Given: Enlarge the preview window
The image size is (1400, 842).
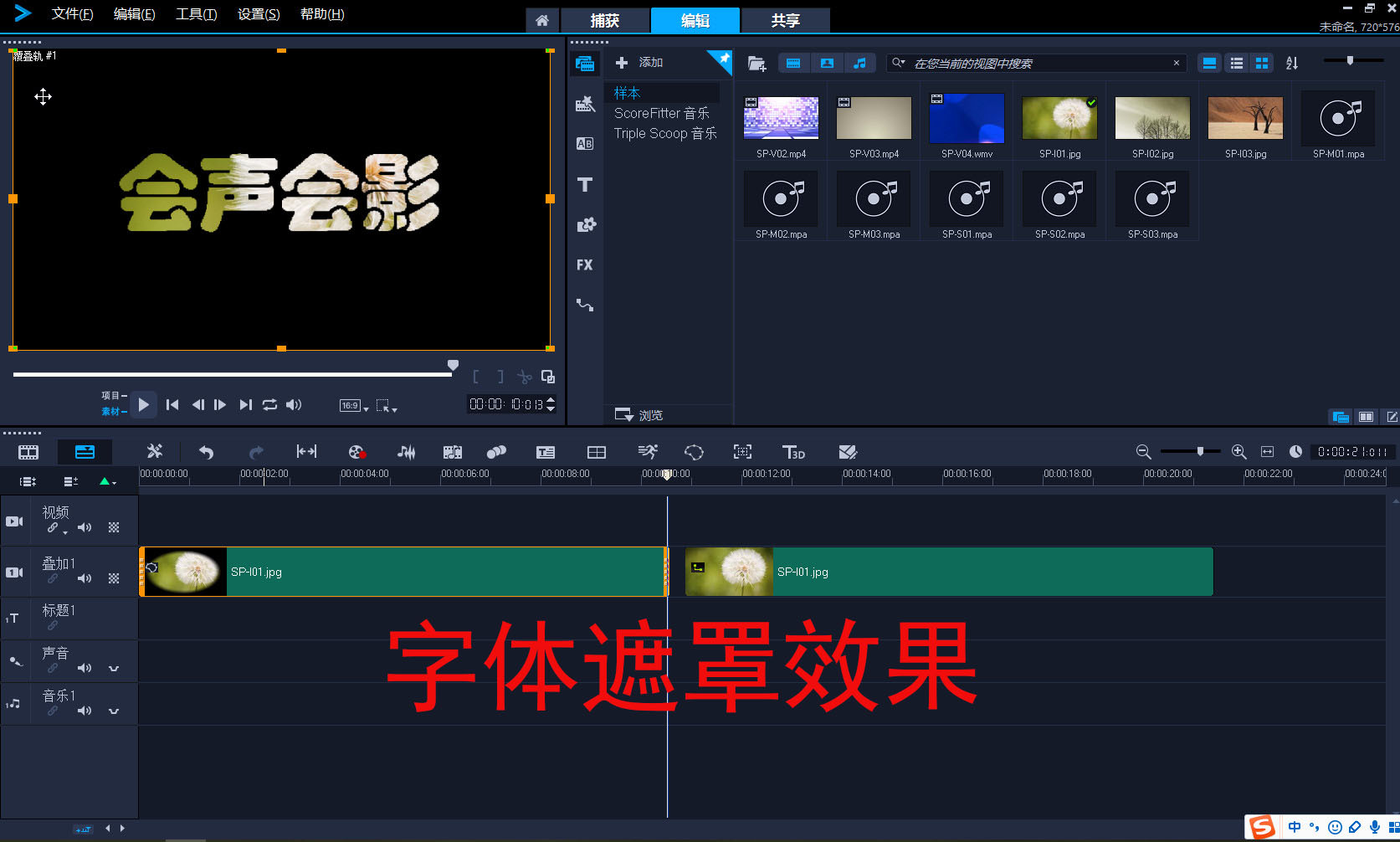Looking at the screenshot, I should click(548, 377).
